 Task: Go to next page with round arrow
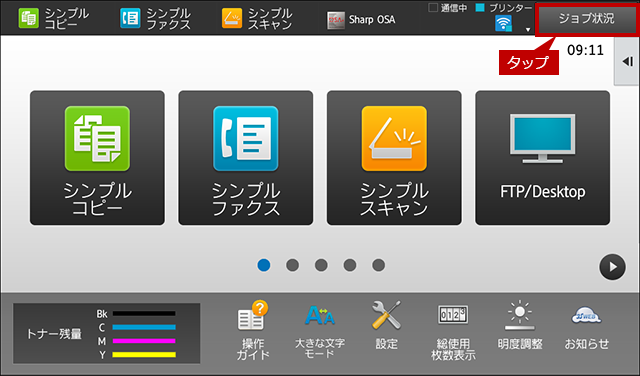[x=612, y=267]
